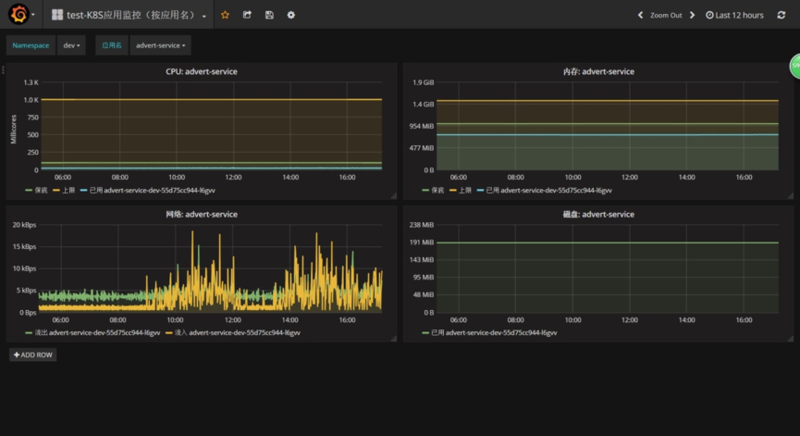The width and height of the screenshot is (800, 436).
Task: Open dashboard settings gear icon
Action: click(291, 15)
